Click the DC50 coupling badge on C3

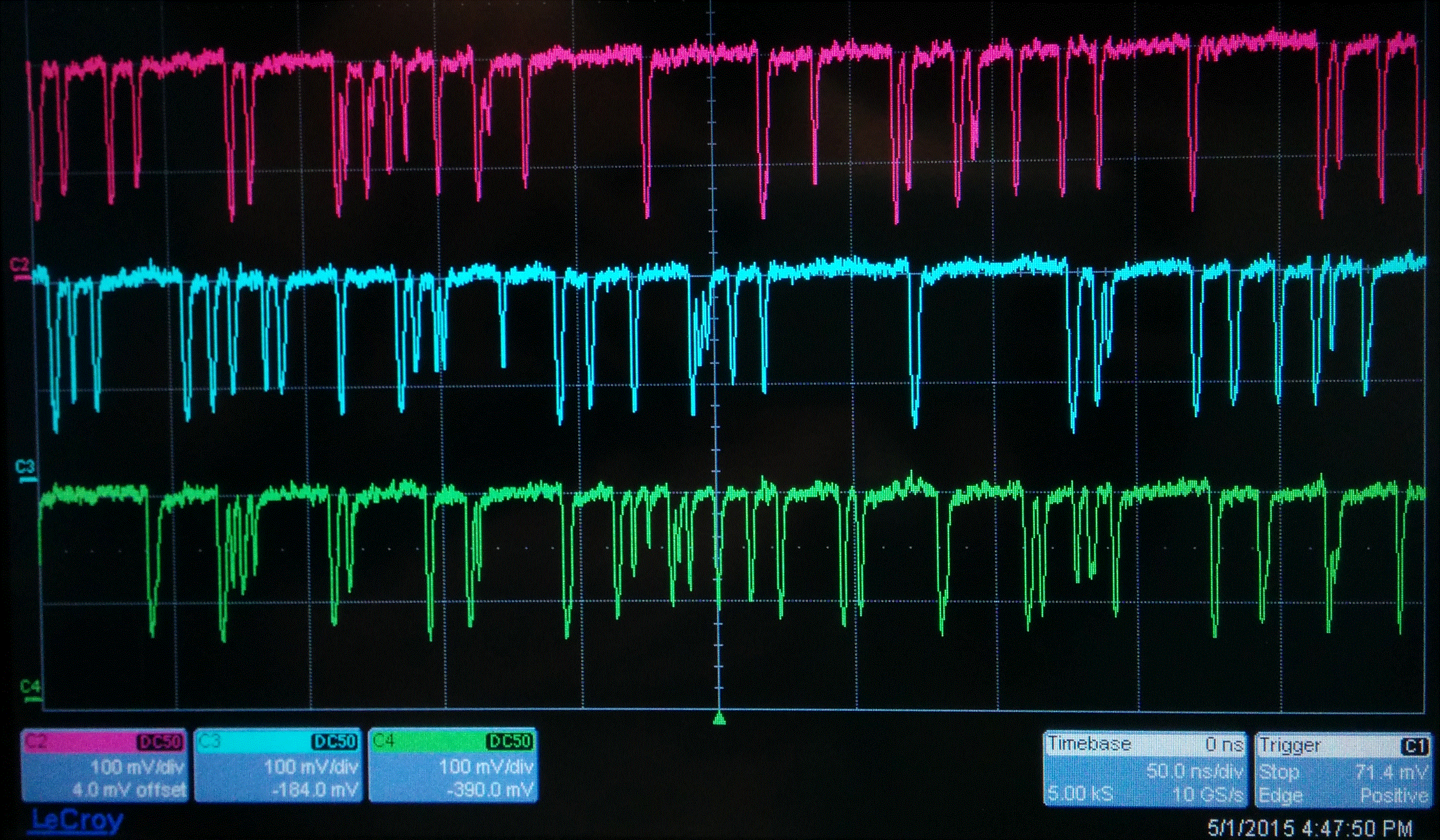pos(336,742)
